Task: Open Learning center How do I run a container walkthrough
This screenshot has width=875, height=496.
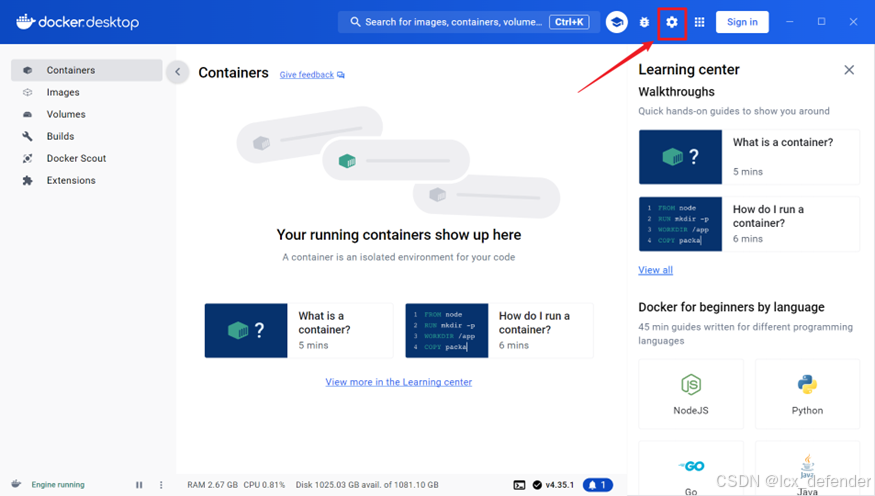Action: (749, 224)
